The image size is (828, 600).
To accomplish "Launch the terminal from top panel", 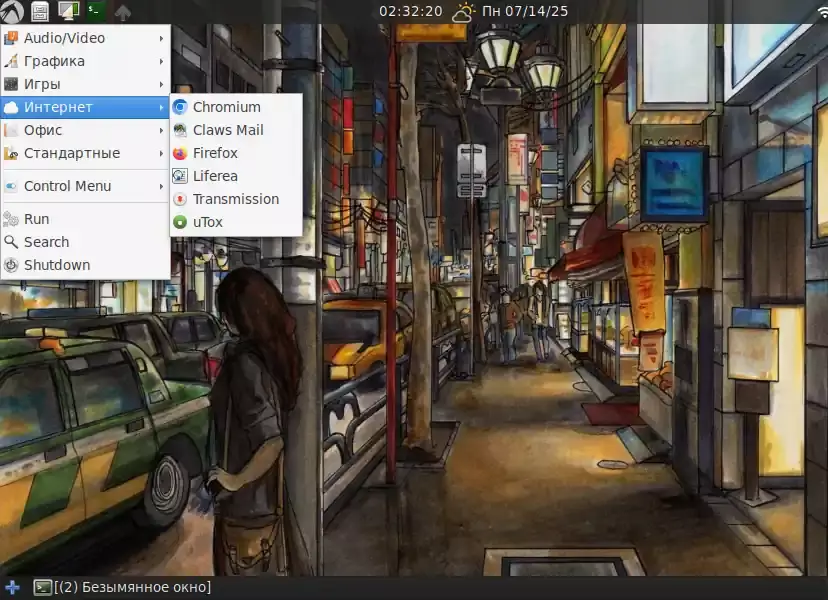I will point(96,10).
